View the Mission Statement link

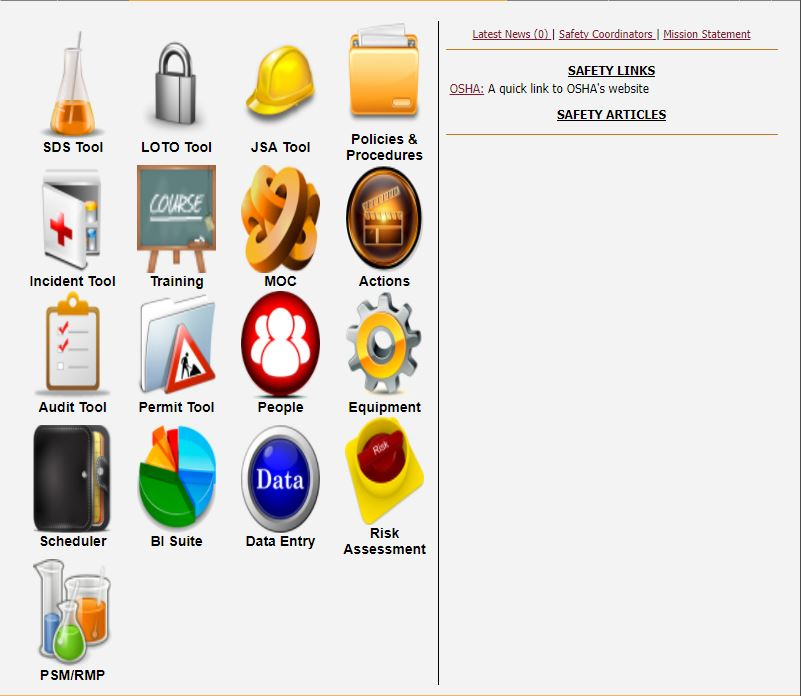pyautogui.click(x=706, y=34)
